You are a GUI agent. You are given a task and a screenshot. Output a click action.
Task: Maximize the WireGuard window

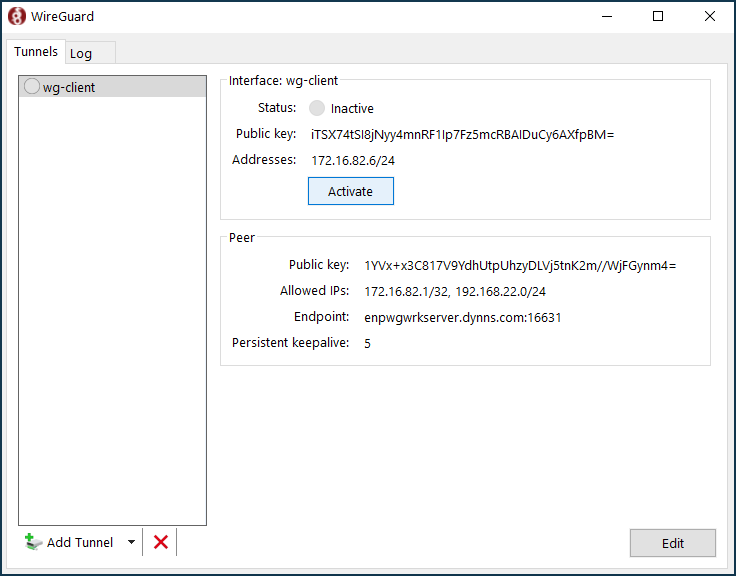(658, 16)
